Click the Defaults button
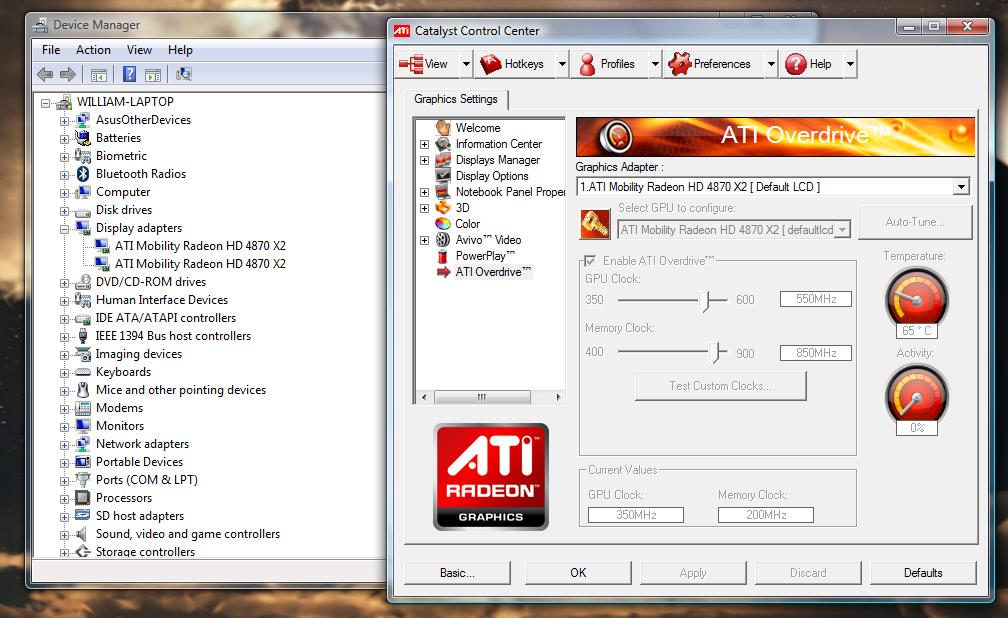This screenshot has height=618, width=1008. tap(922, 573)
